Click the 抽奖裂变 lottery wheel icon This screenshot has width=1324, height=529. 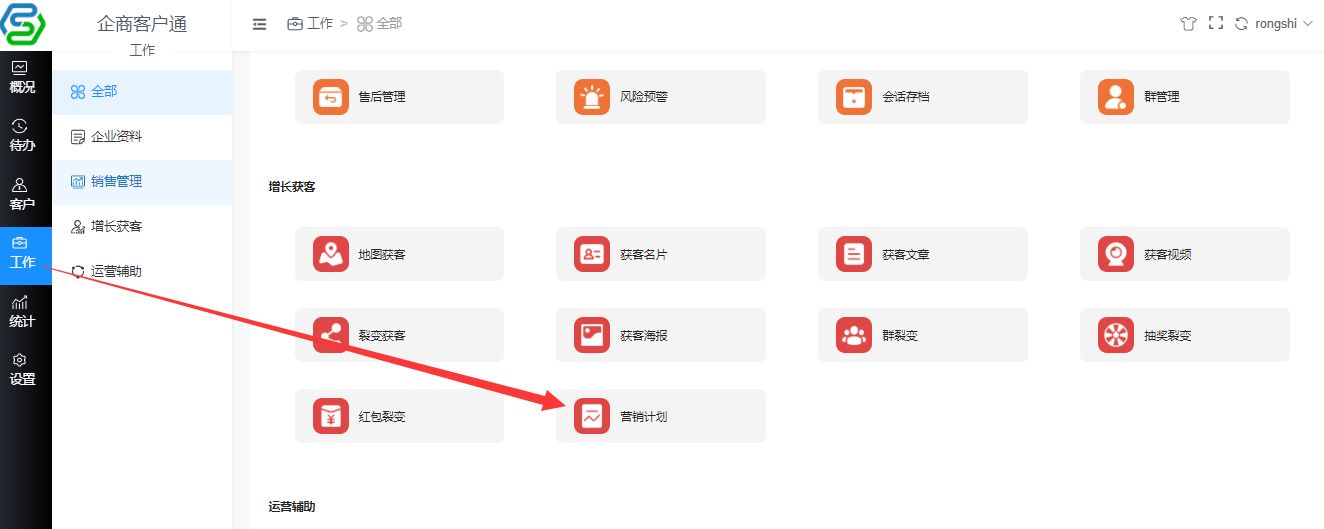tap(1116, 335)
